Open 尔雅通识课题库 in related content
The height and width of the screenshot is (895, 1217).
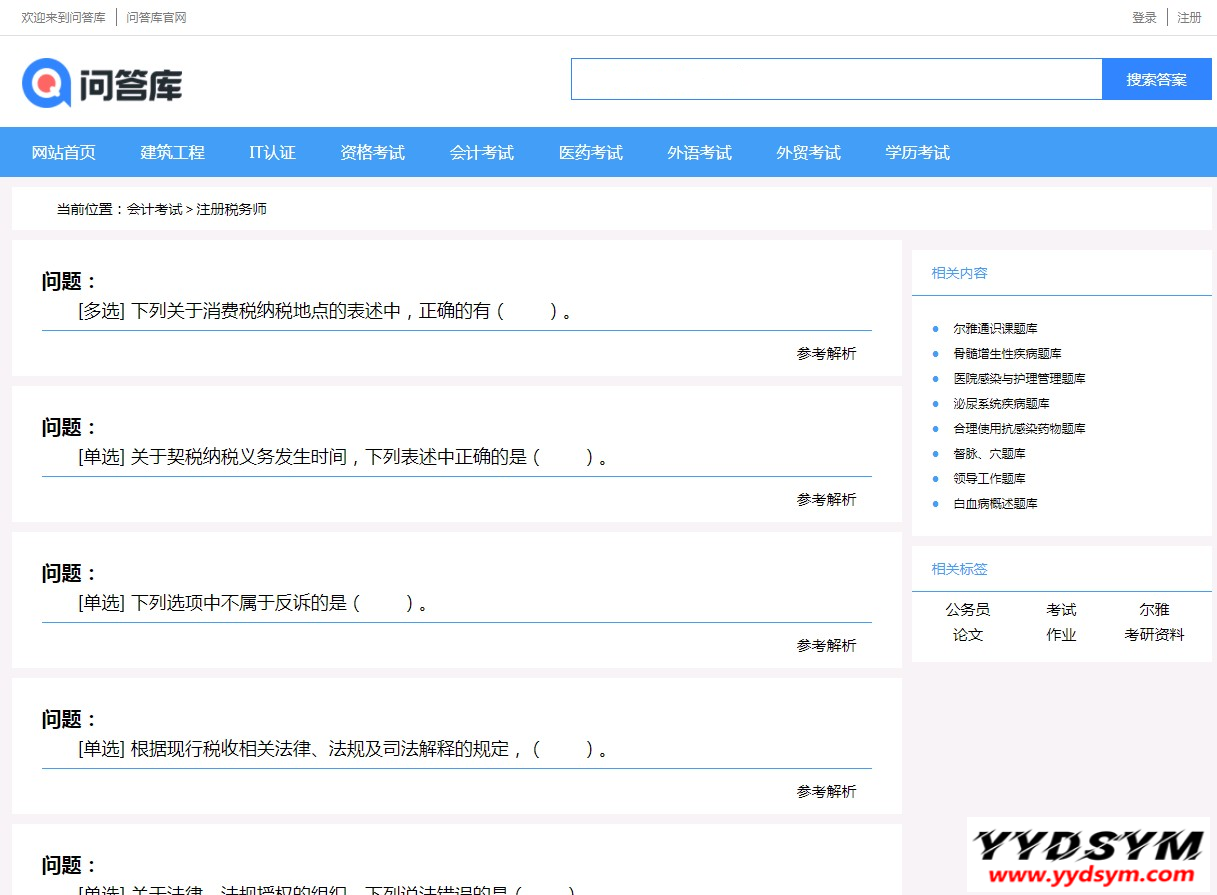(995, 329)
